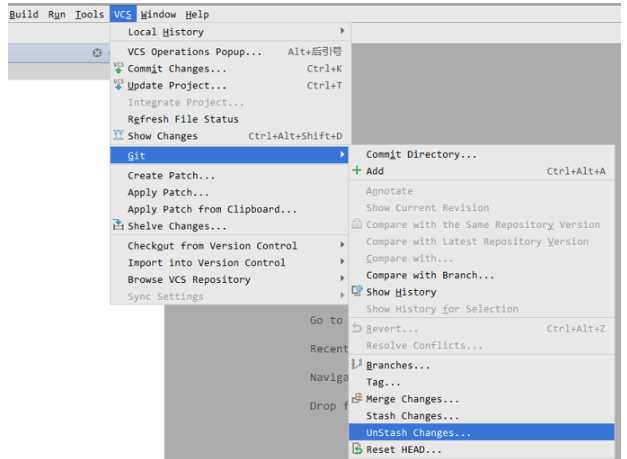Click the Merge Changes label text
Viewport: 627px width, 459px height.
pyautogui.click(x=412, y=399)
